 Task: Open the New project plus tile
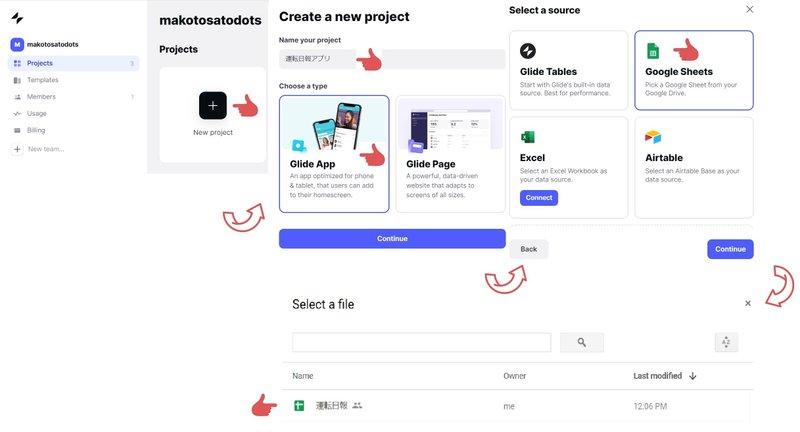pos(213,106)
